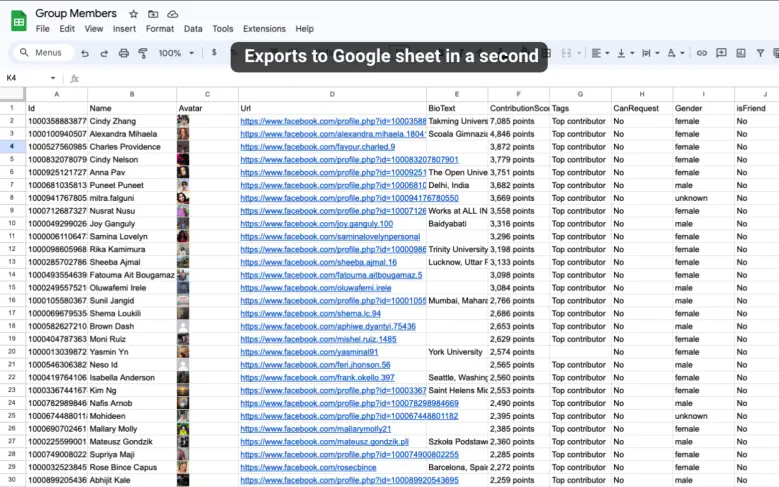This screenshot has width=779, height=487.
Task: Add a comment using toolbar icon
Action: pyautogui.click(x=721, y=53)
